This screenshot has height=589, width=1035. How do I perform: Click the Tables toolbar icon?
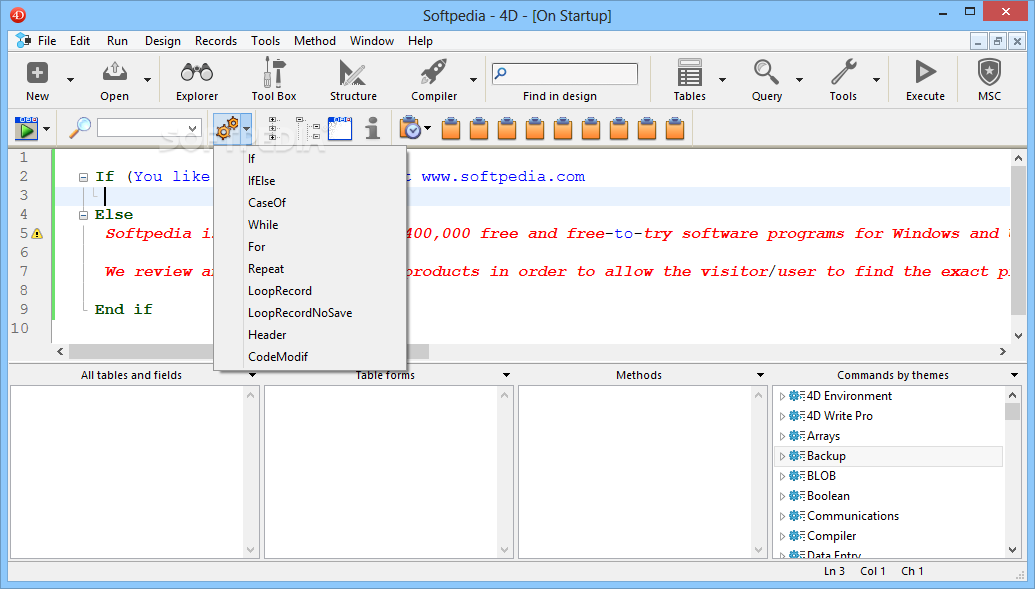[689, 72]
